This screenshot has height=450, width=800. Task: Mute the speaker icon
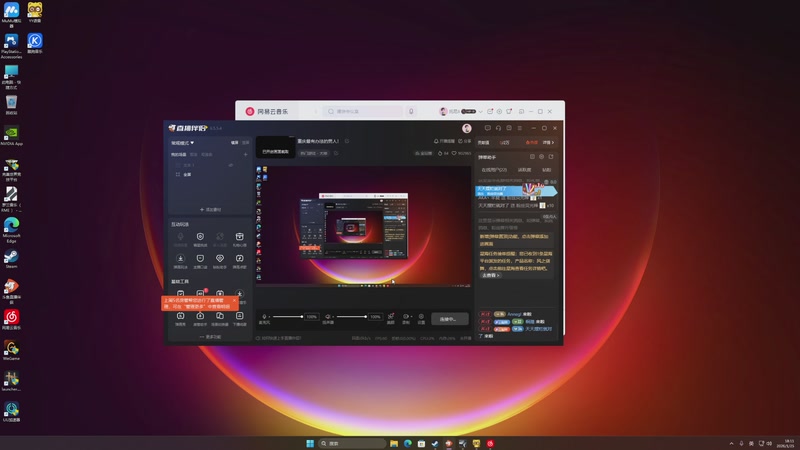[328, 317]
